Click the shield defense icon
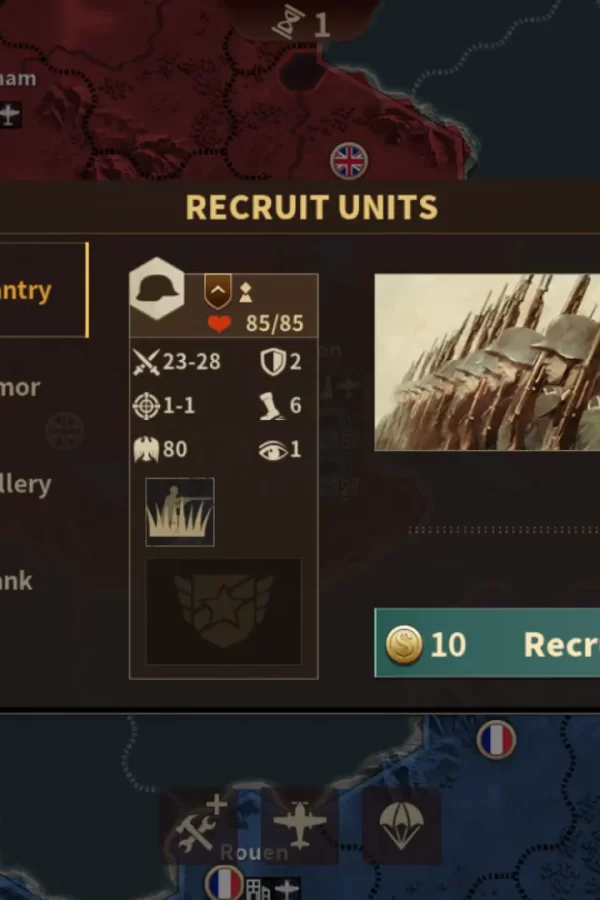Screen dimensions: 600x900 pos(273,362)
